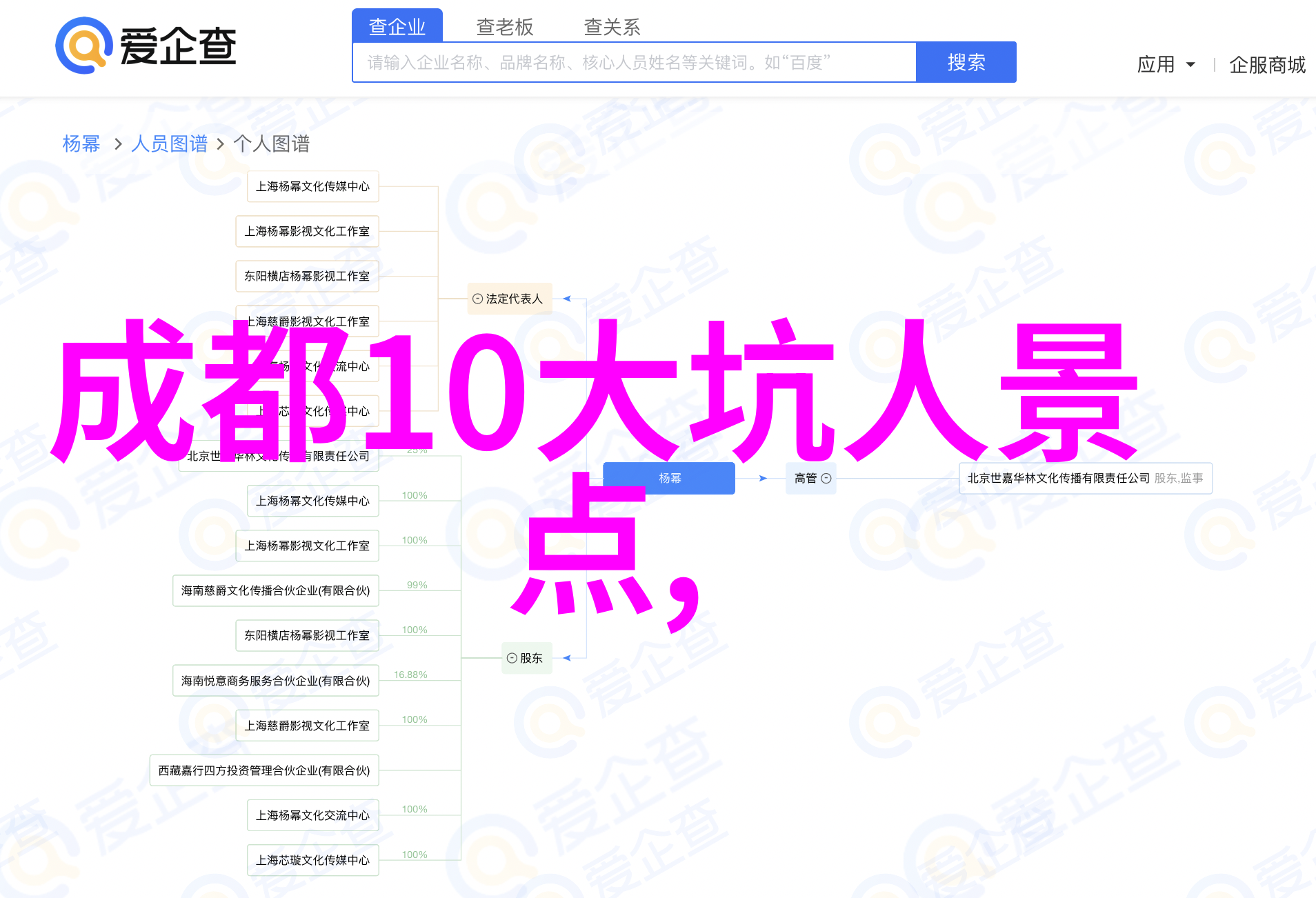Open the 查关系 tab

pyautogui.click(x=612, y=26)
